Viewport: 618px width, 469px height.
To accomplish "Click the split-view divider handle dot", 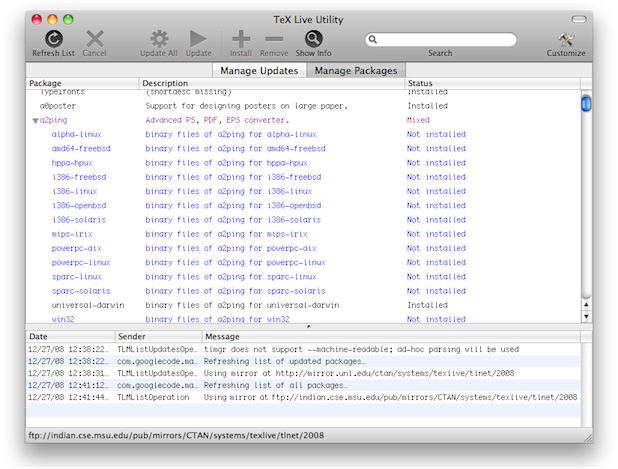I will [309, 326].
